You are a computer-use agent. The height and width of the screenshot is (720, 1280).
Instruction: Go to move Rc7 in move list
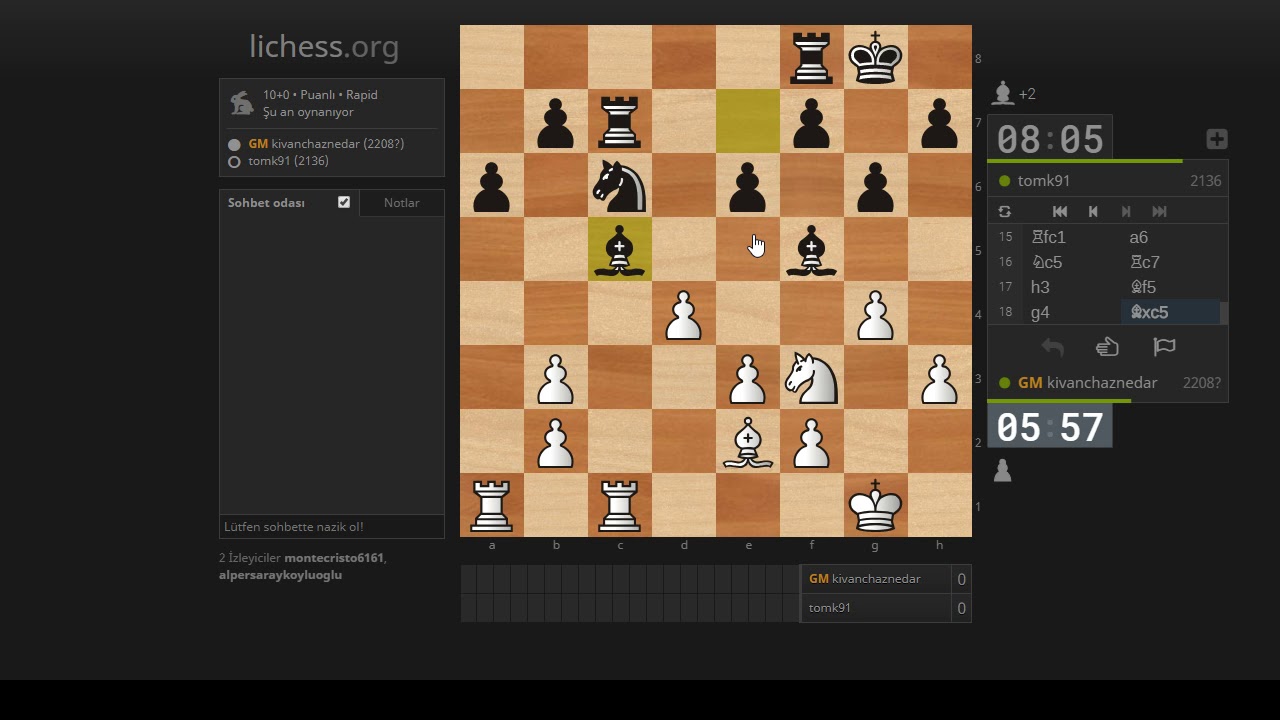click(x=1170, y=262)
